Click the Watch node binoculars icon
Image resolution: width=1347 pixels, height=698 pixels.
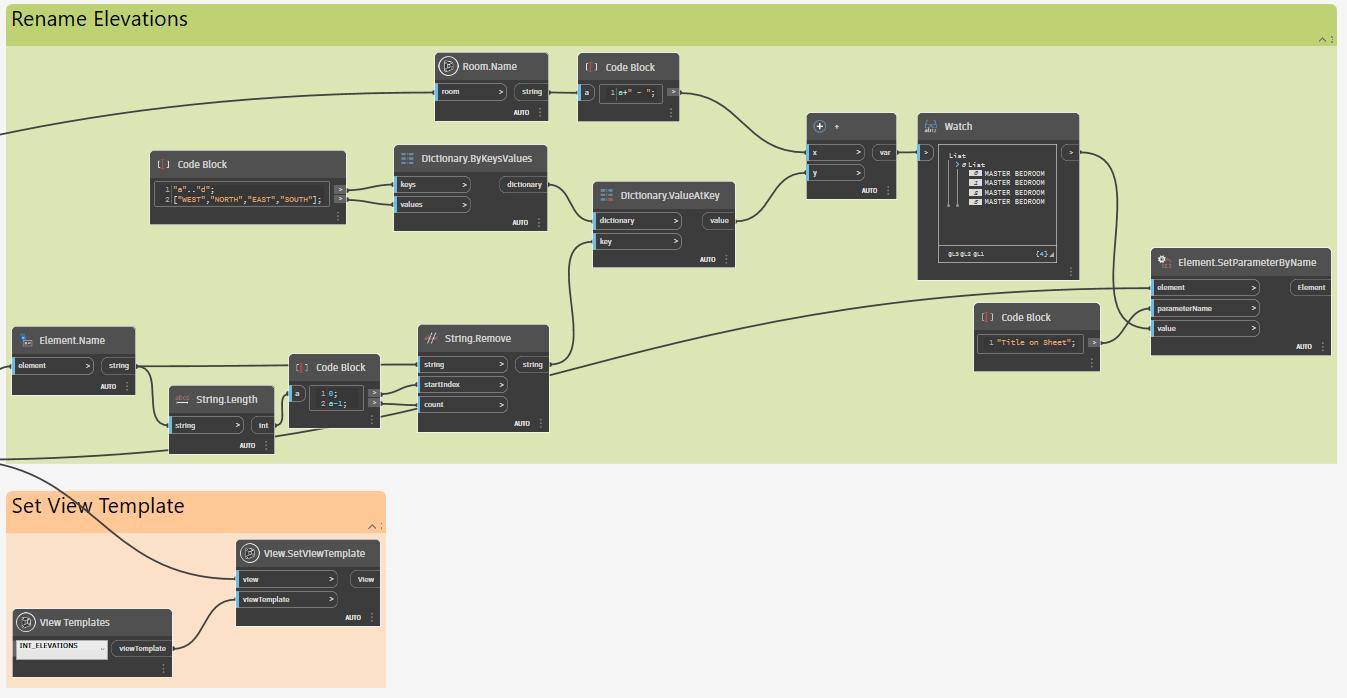pos(930,126)
